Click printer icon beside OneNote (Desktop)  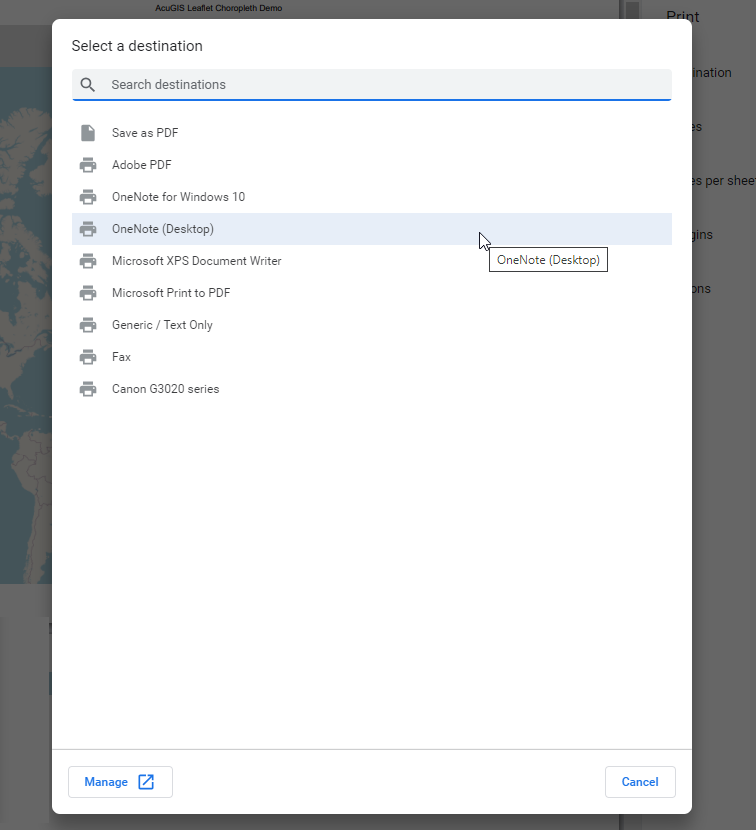pyautogui.click(x=88, y=229)
